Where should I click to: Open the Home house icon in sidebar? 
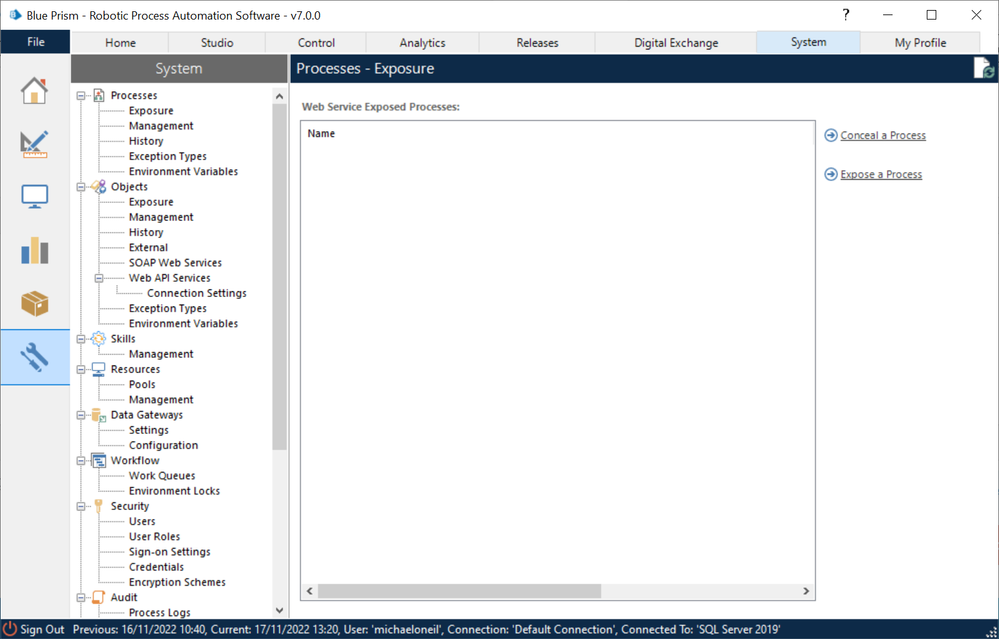[x=34, y=90]
